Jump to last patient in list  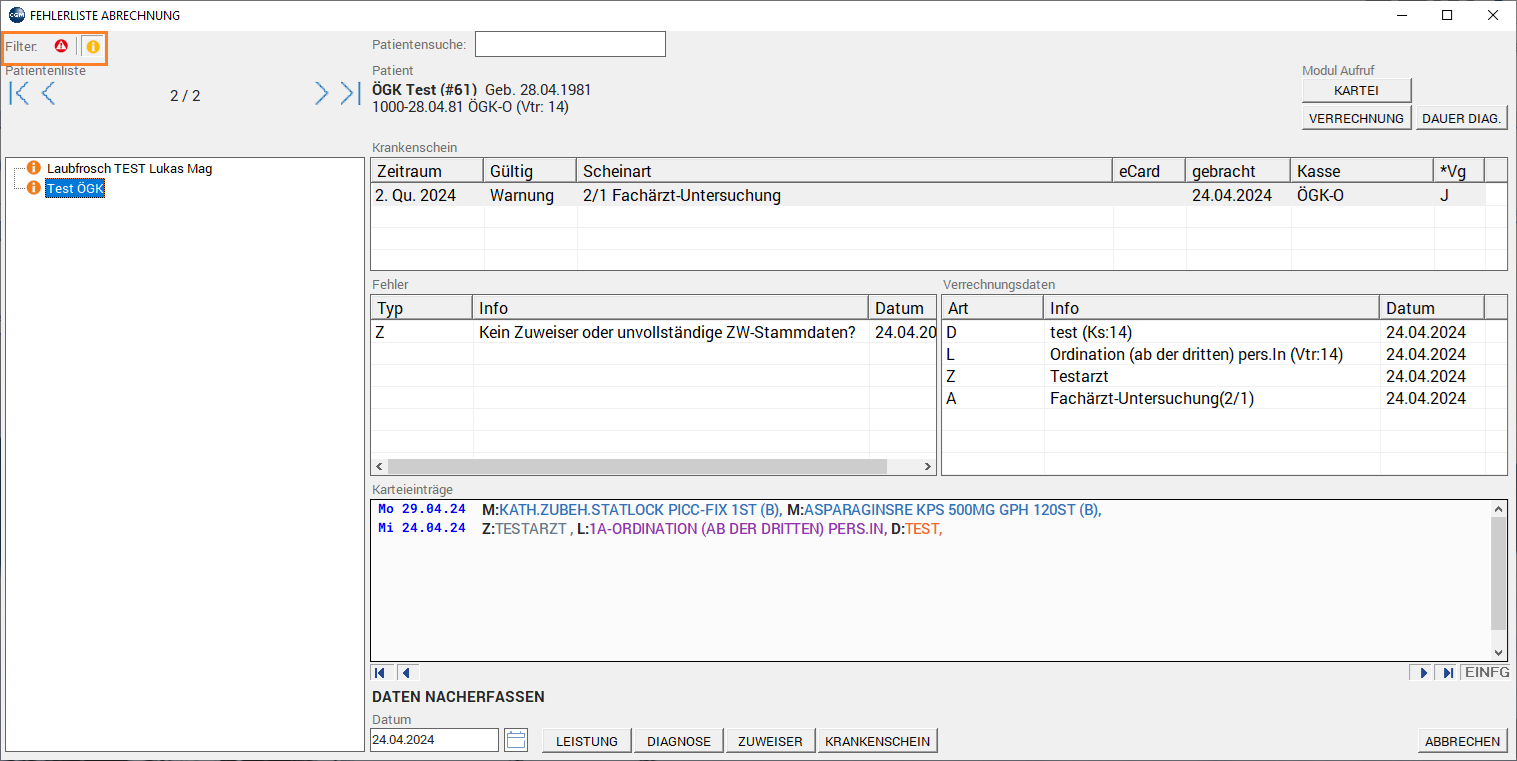click(349, 94)
